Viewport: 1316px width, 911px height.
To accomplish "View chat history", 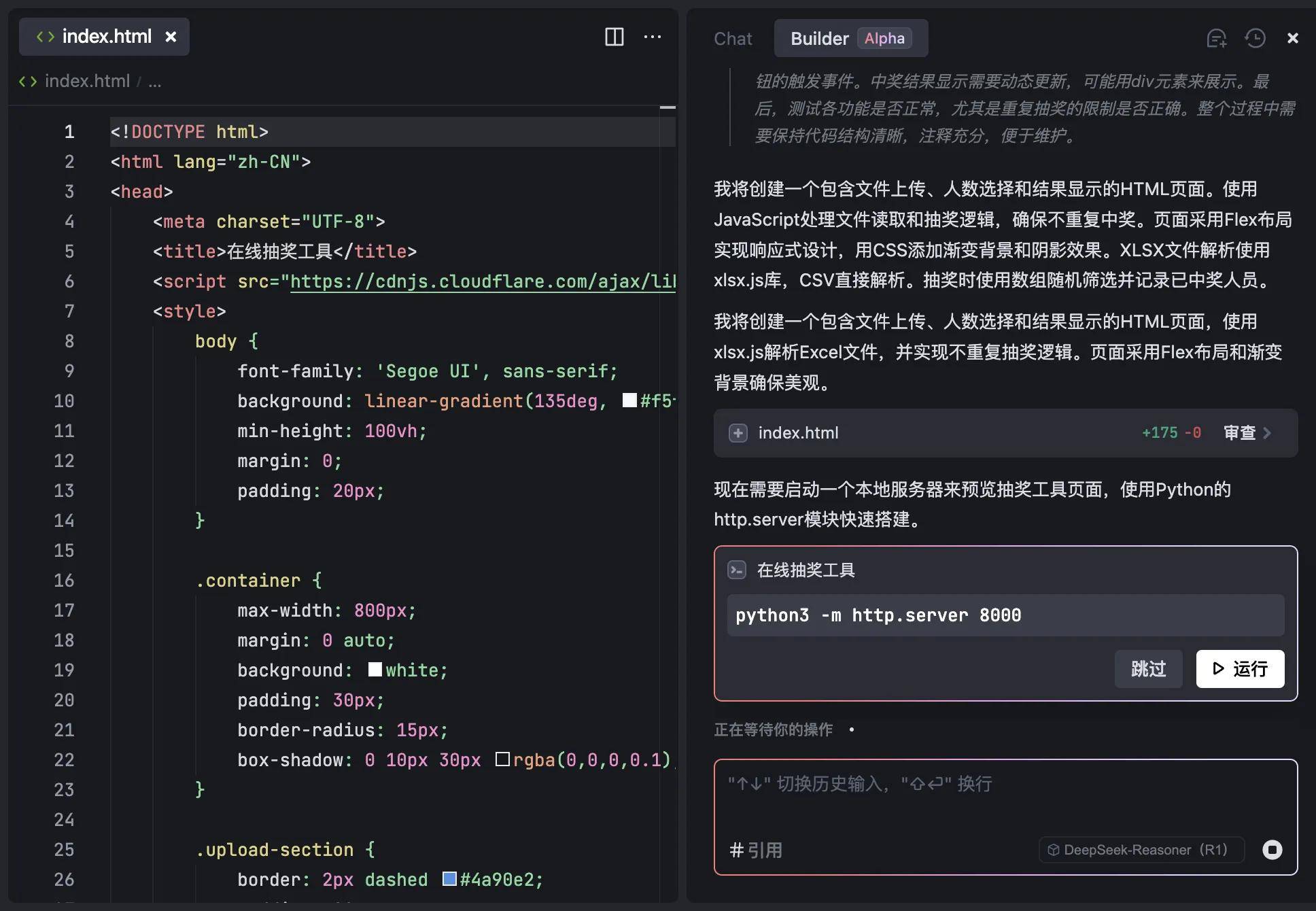I will (1254, 38).
